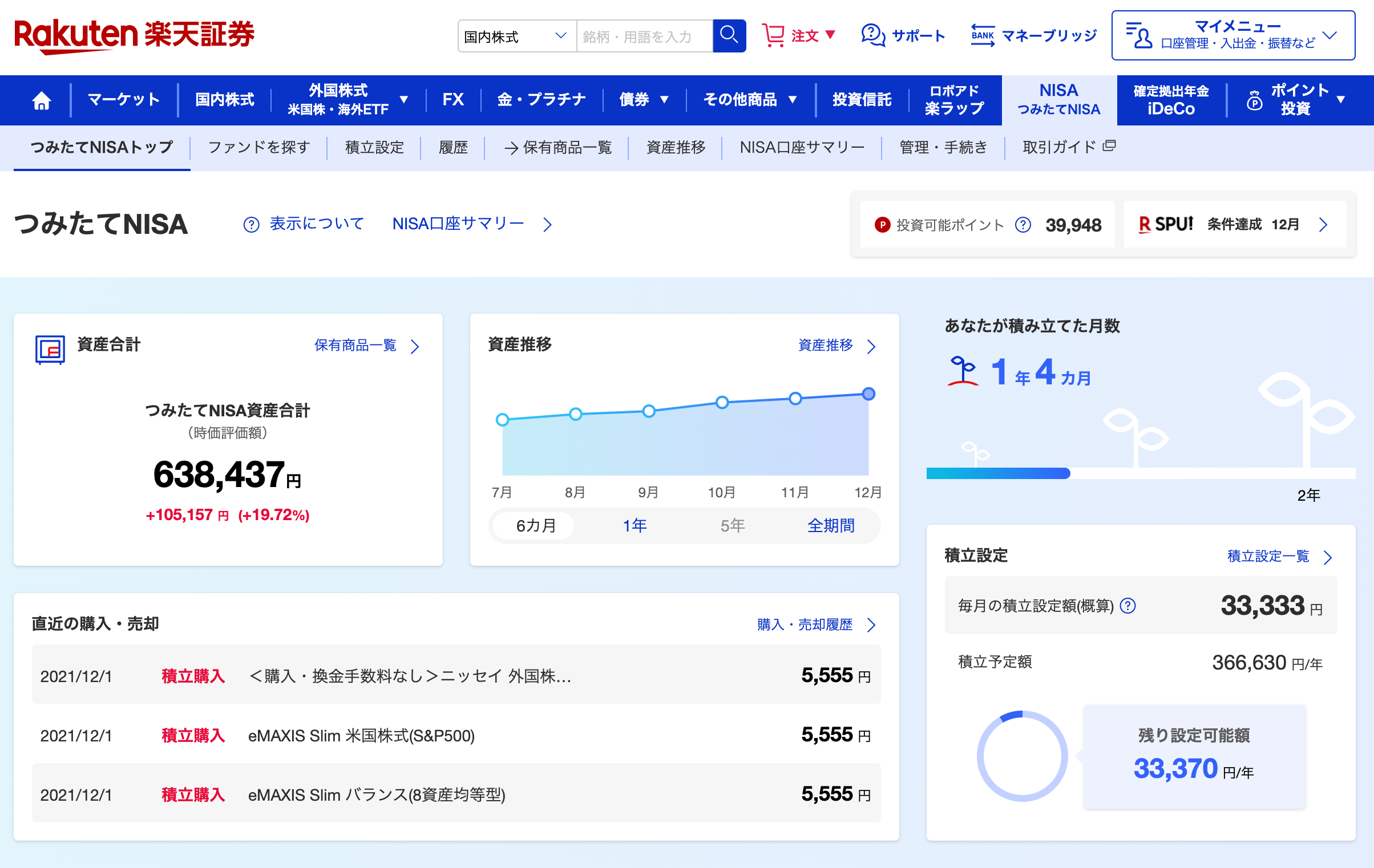Screen dimensions: 1374x868
Task: Click the donut progress chart in 積立設定
Action: (x=1022, y=756)
